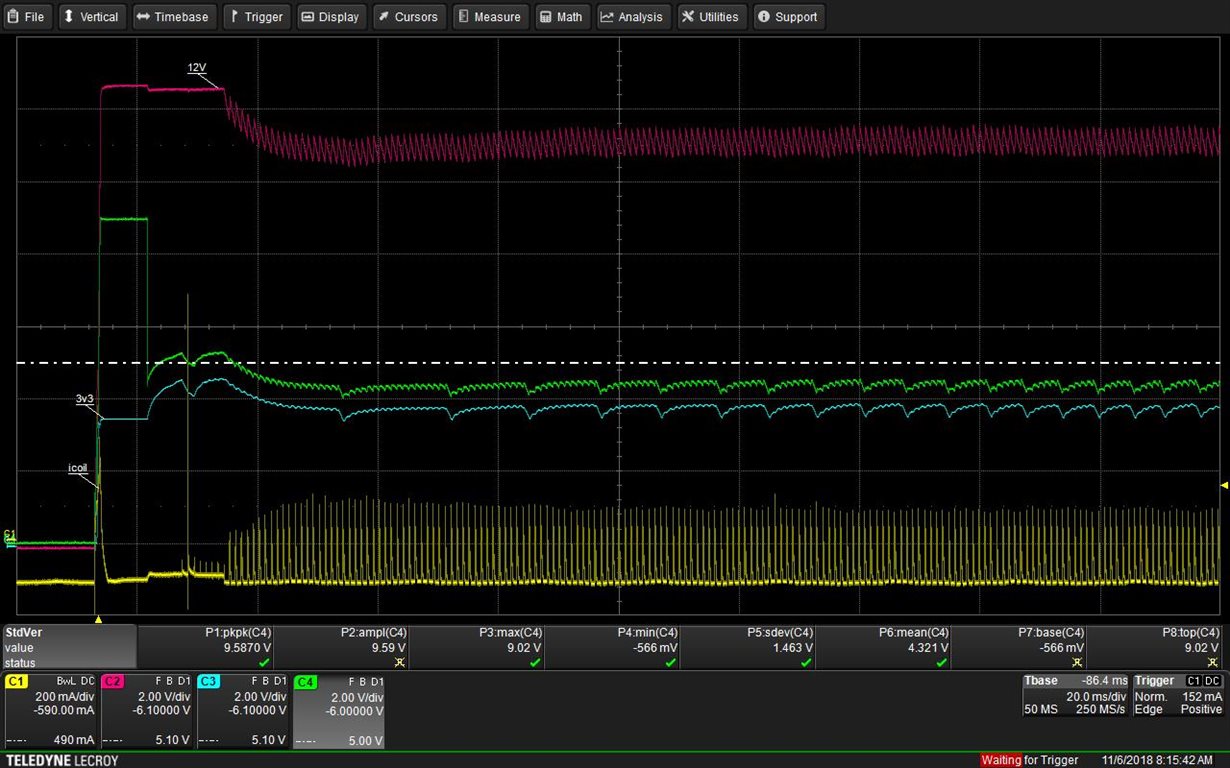
Task: Open the C4 channel descriptor box
Action: [338, 710]
